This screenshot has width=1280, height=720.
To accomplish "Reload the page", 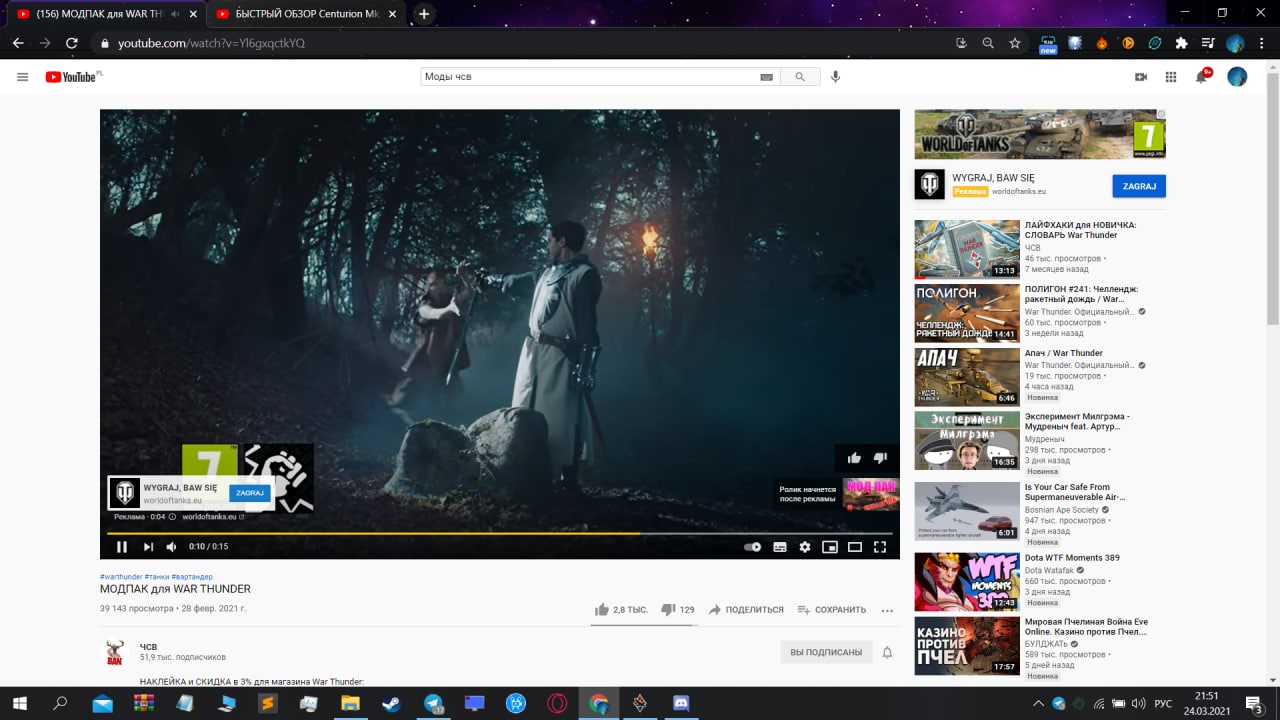I will coord(72,43).
